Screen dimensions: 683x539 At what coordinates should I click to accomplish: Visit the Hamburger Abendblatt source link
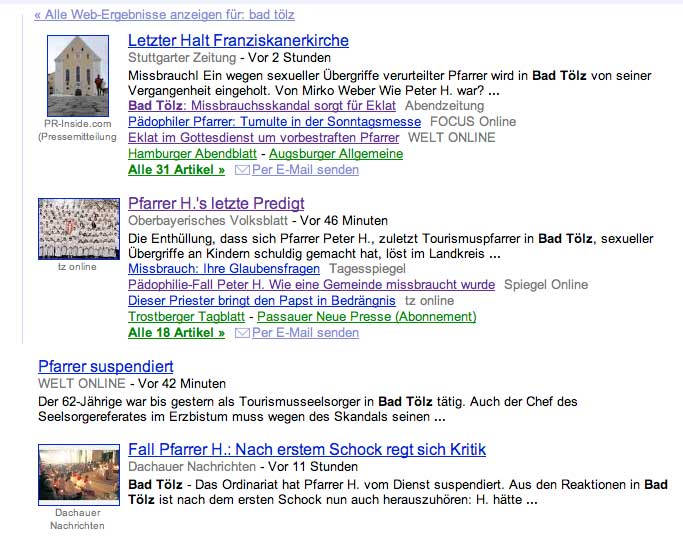coord(189,154)
